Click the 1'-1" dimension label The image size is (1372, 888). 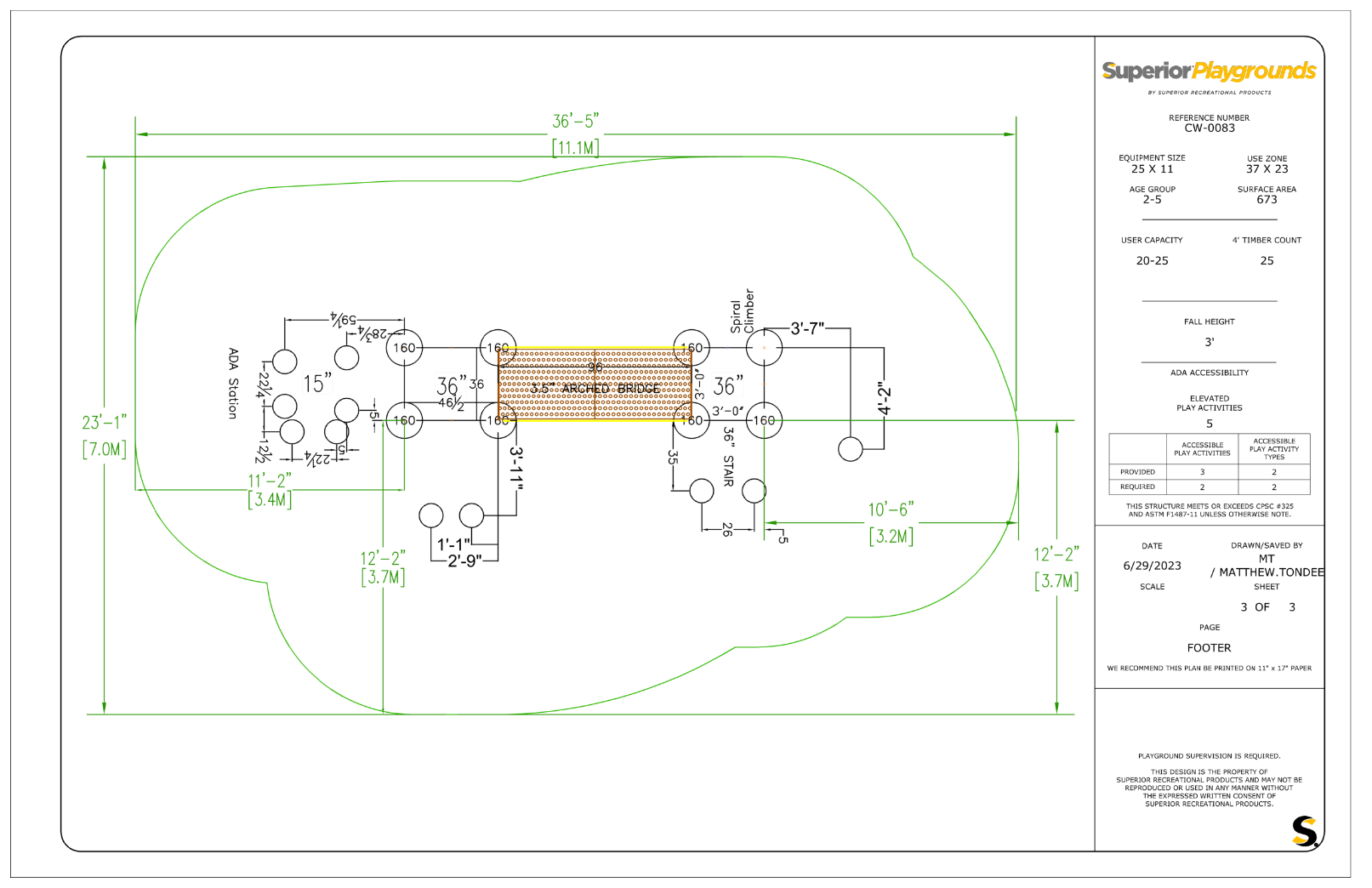pyautogui.click(x=453, y=544)
